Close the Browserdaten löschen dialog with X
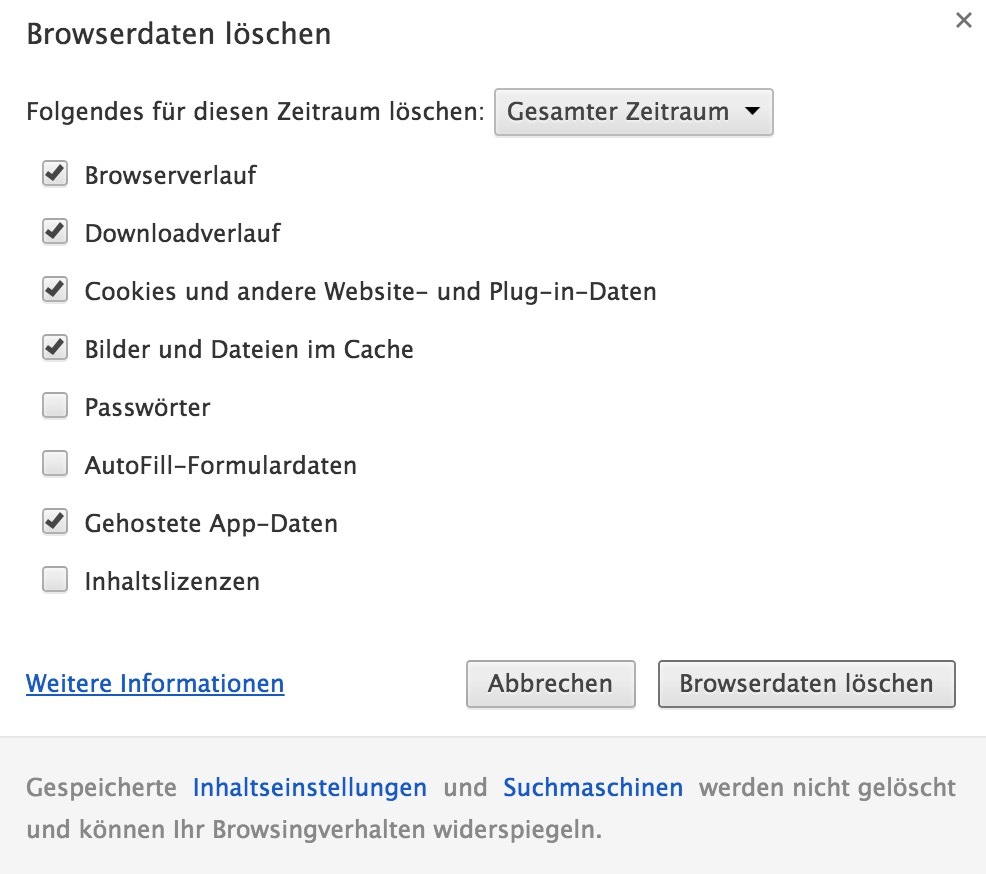The height and width of the screenshot is (874, 986). coord(963,20)
